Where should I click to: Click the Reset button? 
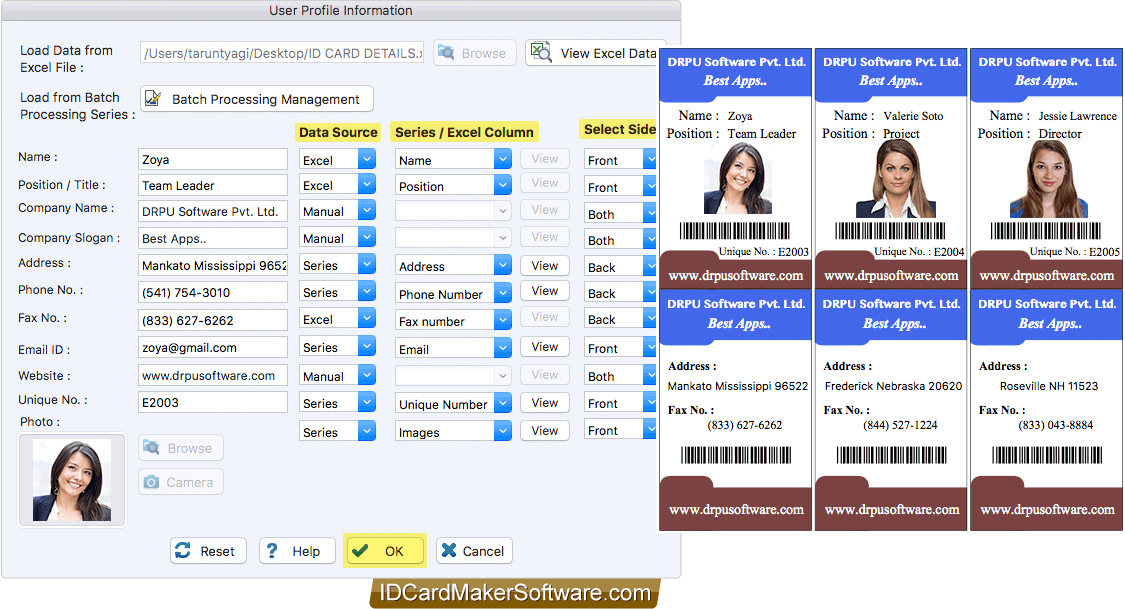208,551
